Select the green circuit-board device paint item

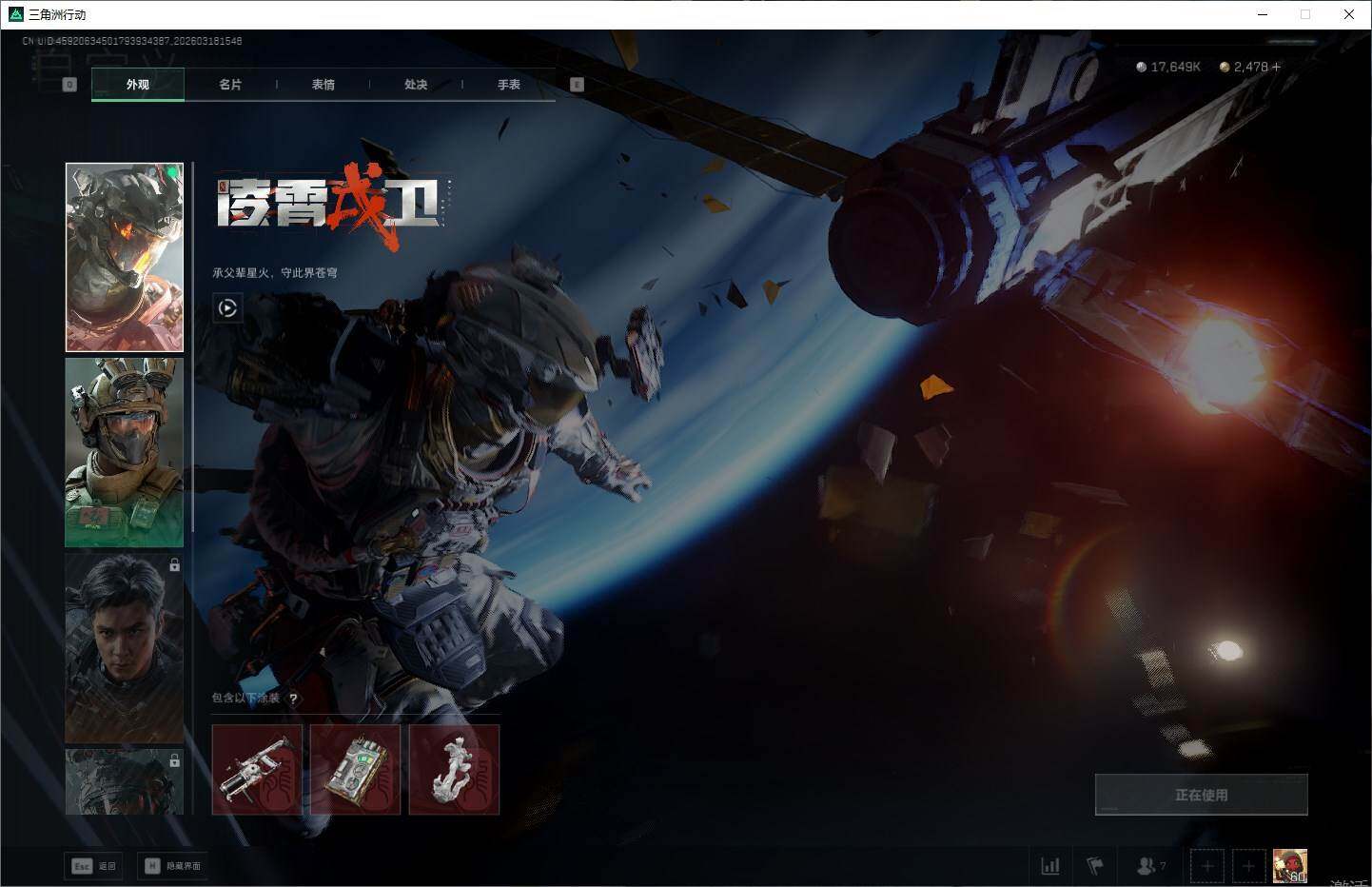[355, 769]
